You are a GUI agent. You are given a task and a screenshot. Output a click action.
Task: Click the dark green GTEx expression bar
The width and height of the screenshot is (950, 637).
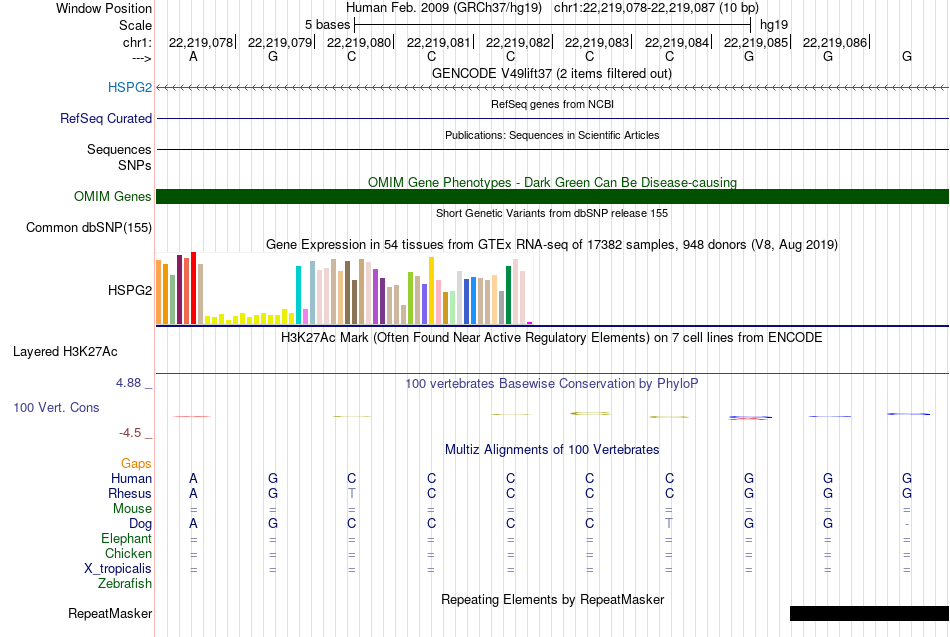click(x=508, y=295)
